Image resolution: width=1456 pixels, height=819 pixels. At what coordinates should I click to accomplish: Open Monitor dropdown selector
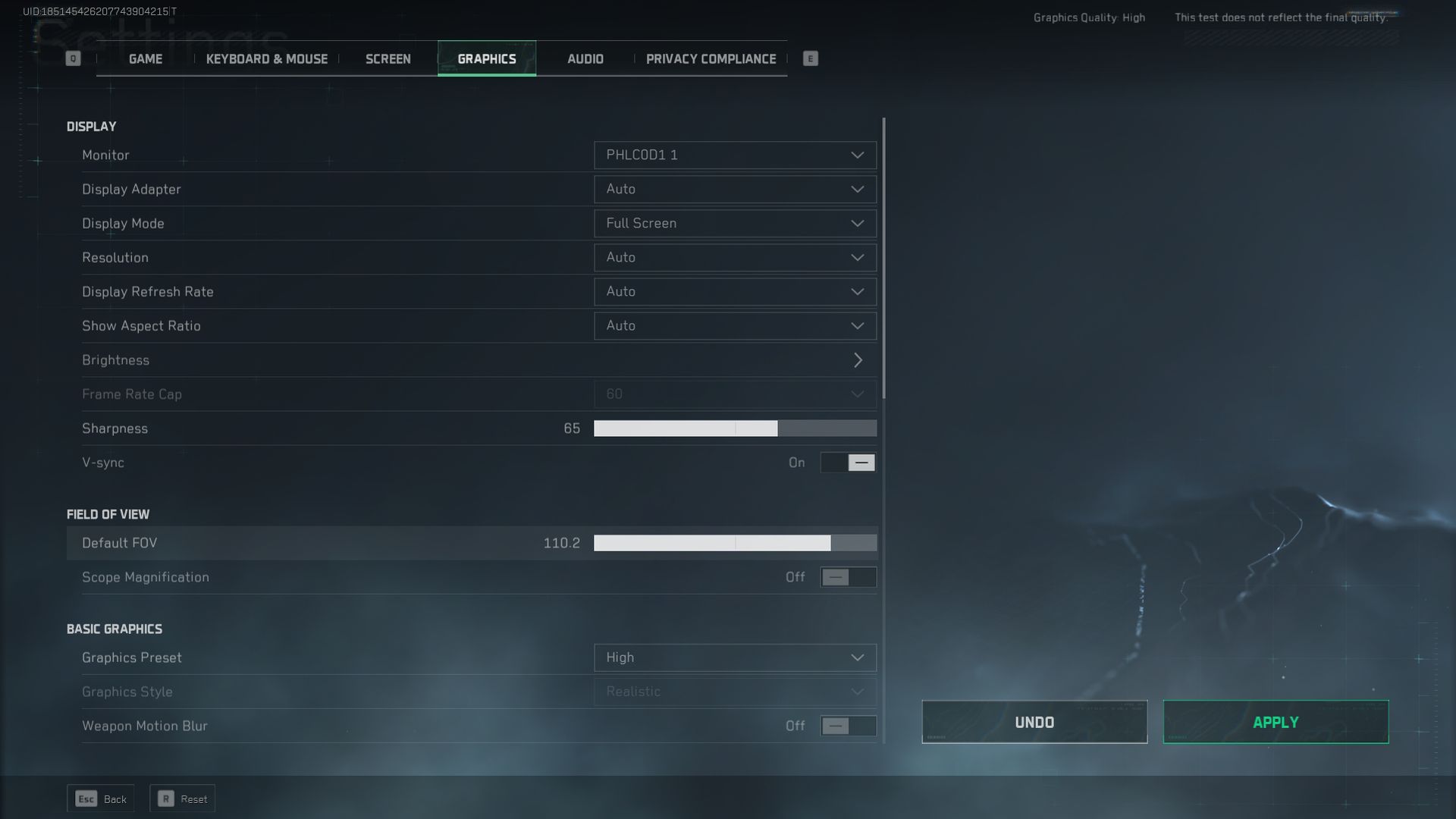click(734, 155)
